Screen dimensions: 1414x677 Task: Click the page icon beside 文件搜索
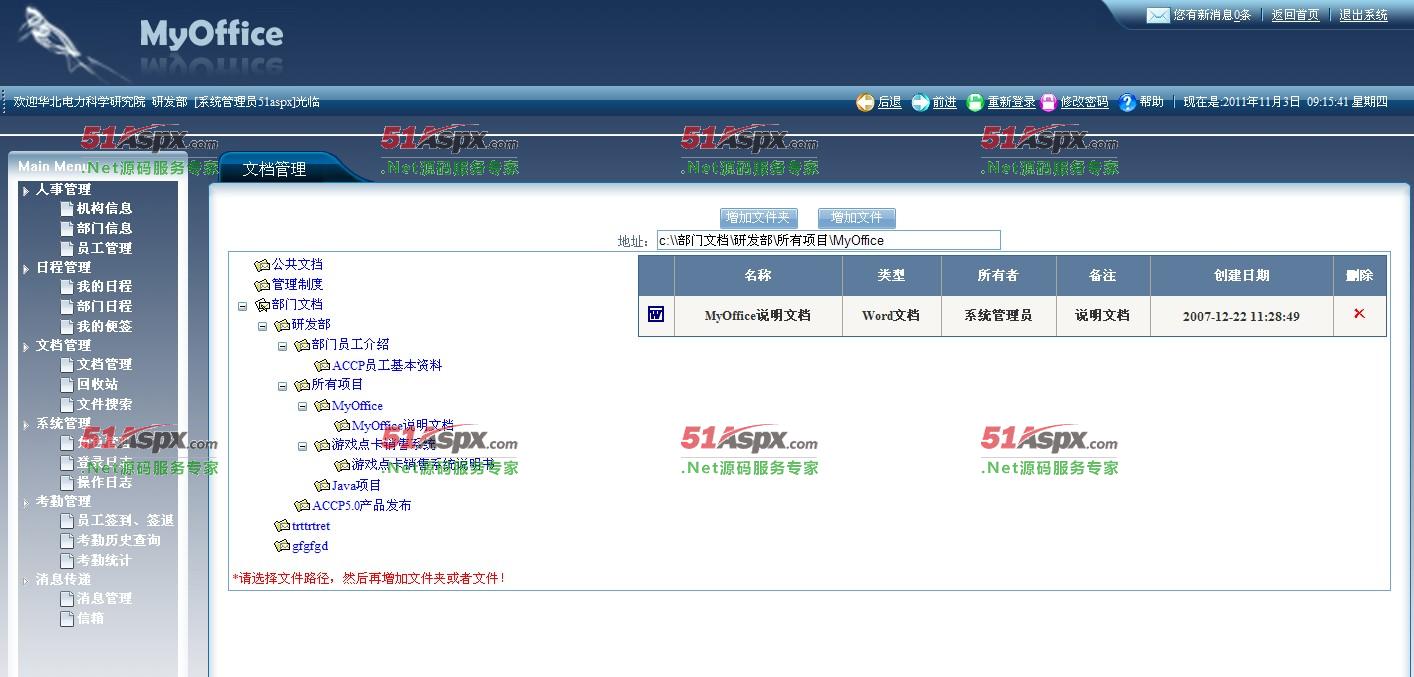[x=67, y=404]
